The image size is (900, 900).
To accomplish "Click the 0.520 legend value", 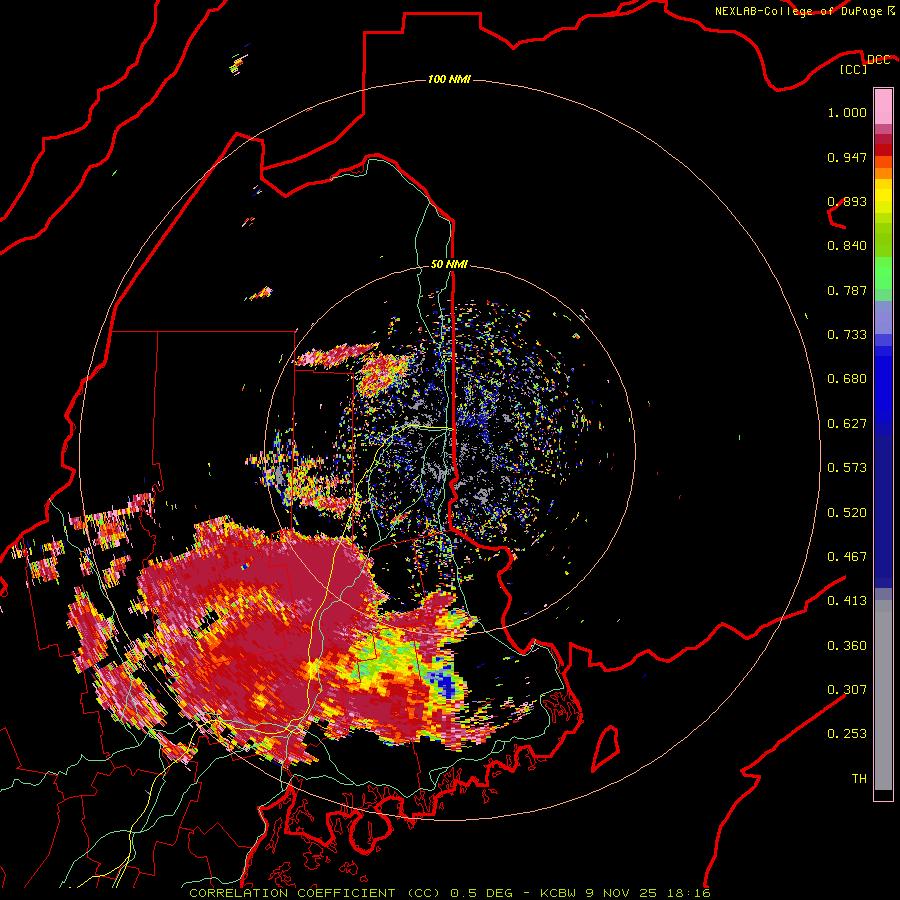I will pyautogui.click(x=847, y=513).
